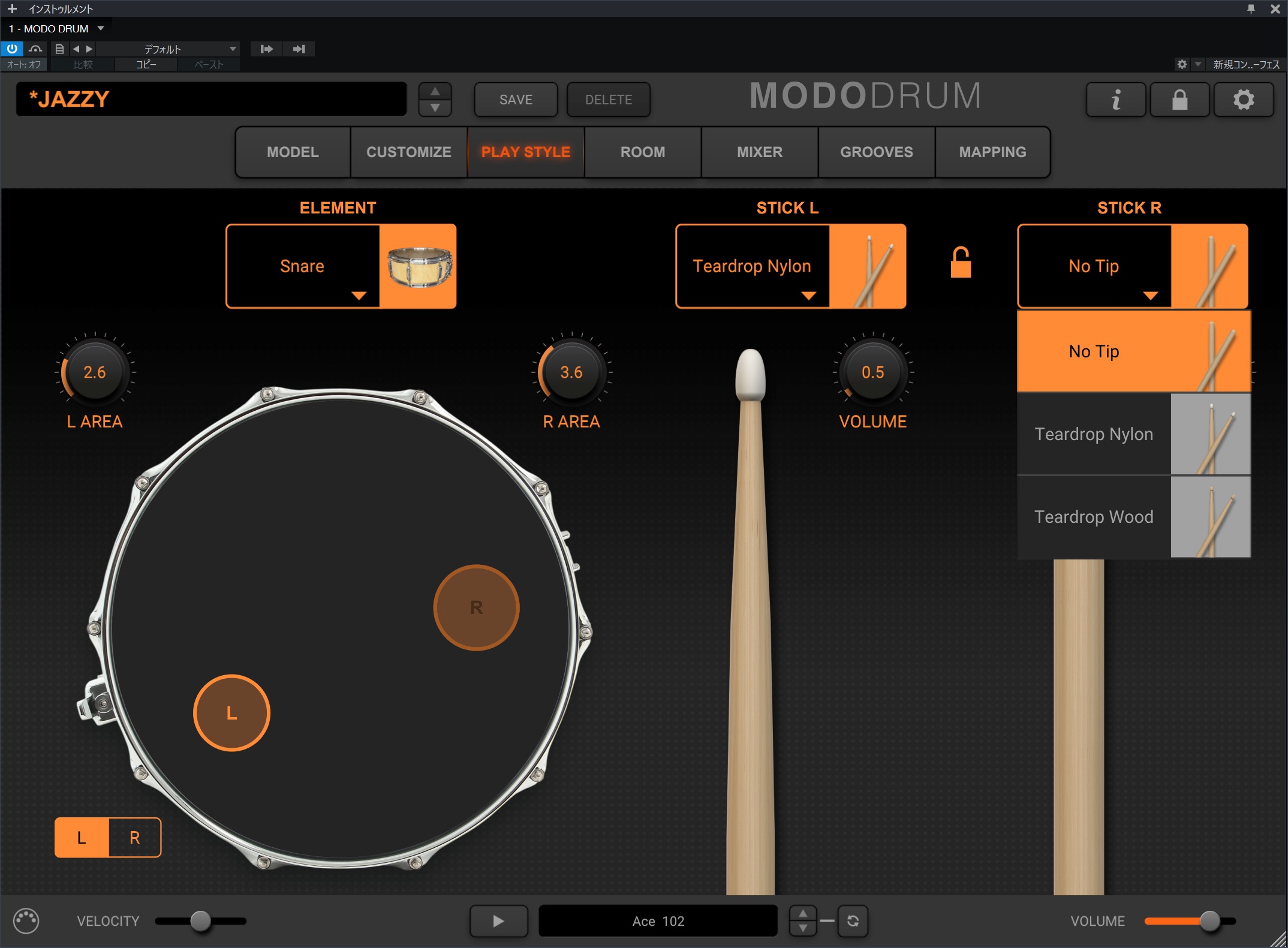Click the 比較 compare button
The height and width of the screenshot is (948, 1288).
[83, 64]
